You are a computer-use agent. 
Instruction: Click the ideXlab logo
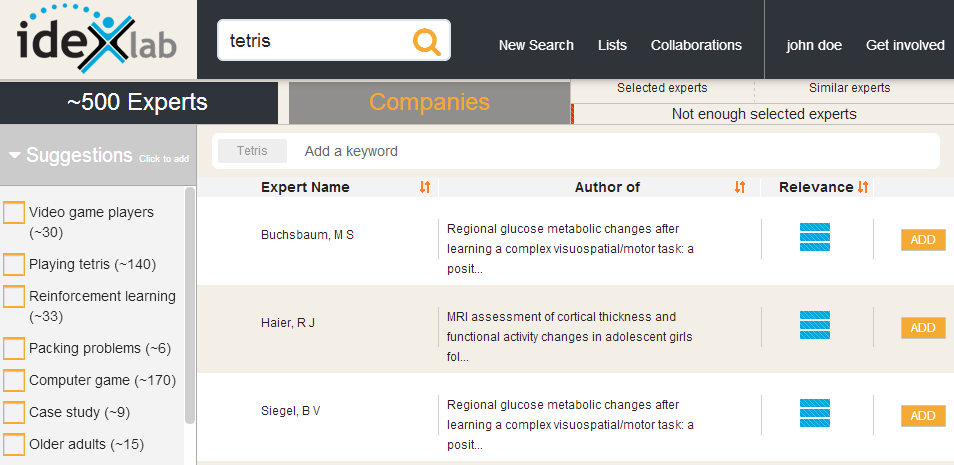tap(97, 40)
